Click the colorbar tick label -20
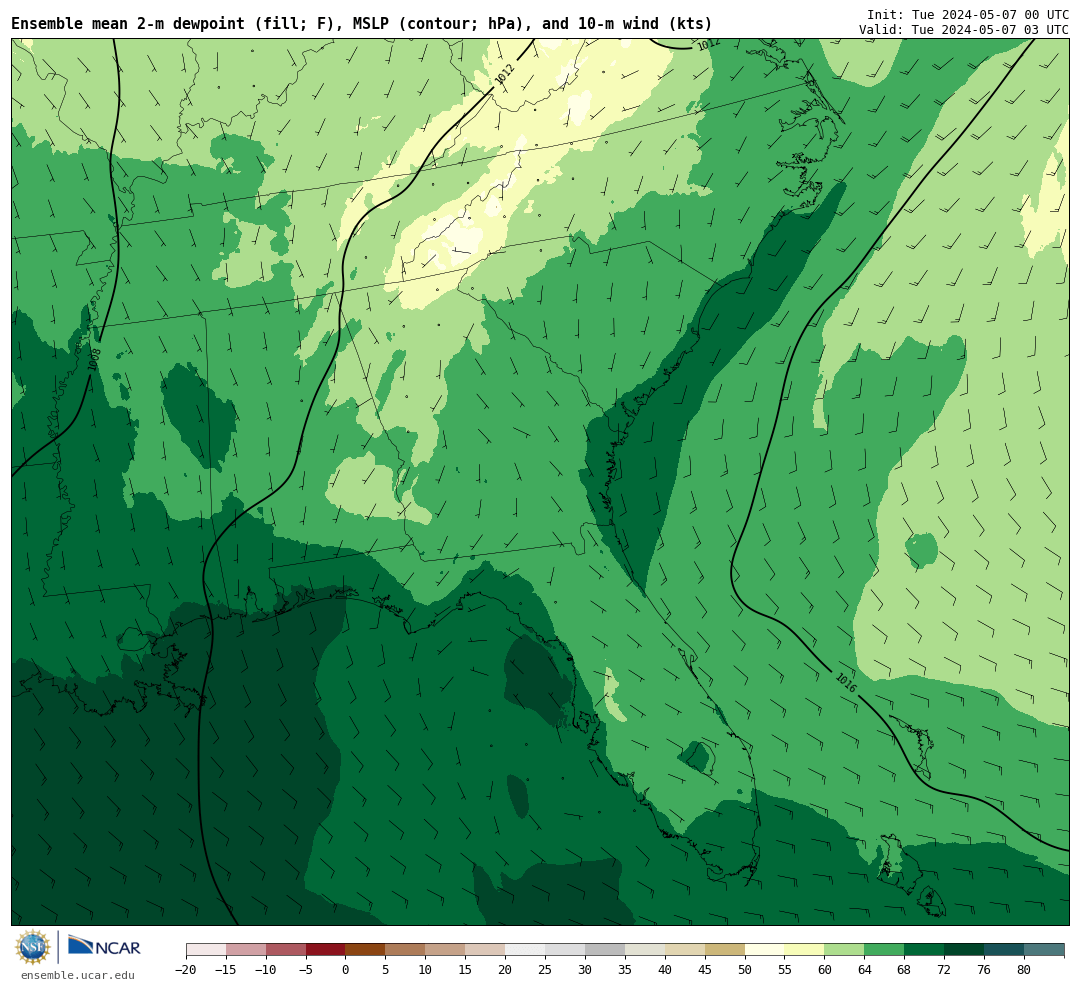Image resolution: width=1080 pixels, height=988 pixels. [x=185, y=969]
